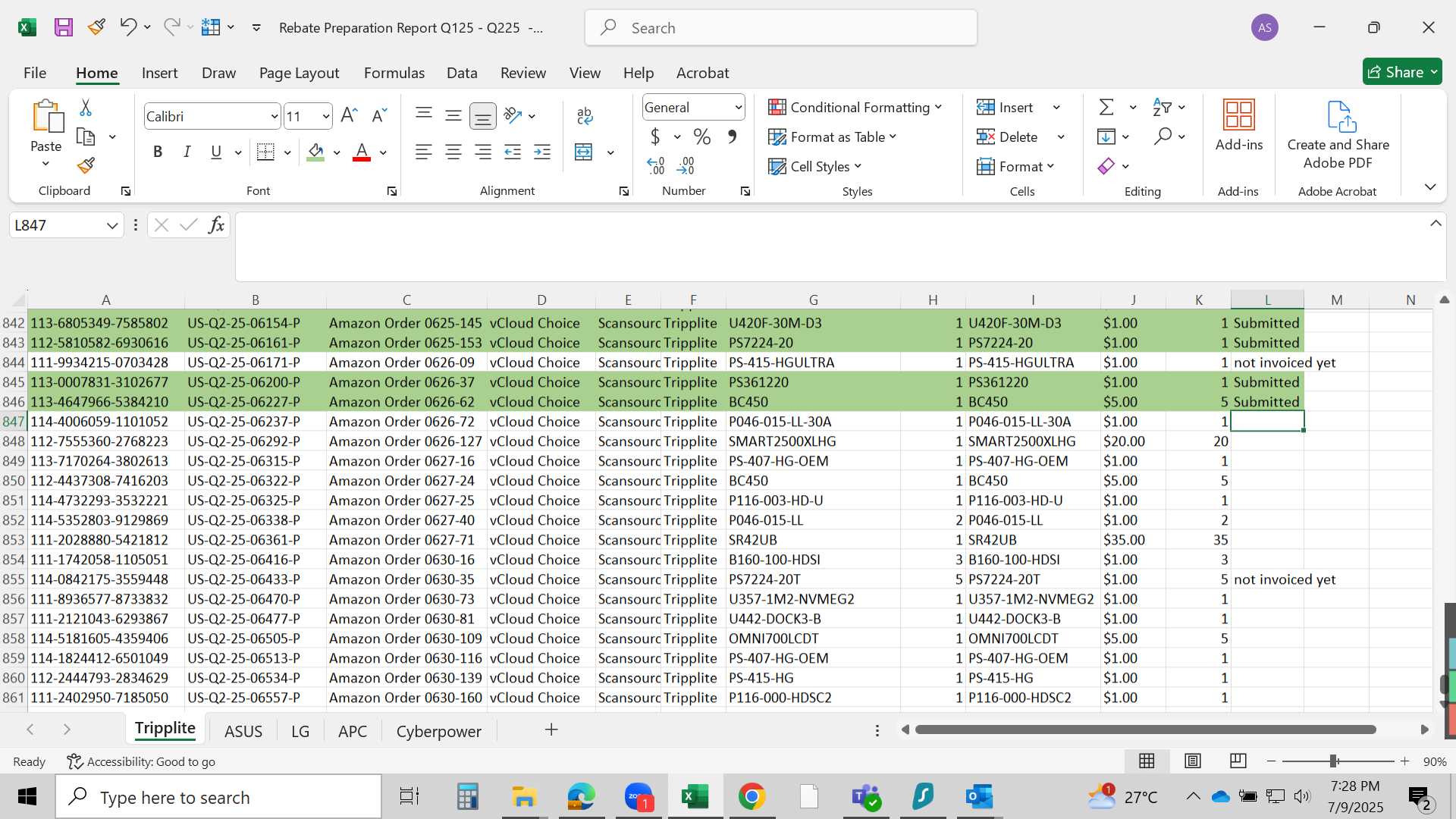Viewport: 1456px width, 819px height.
Task: Decrease font size with smaller A icon
Action: (379, 115)
